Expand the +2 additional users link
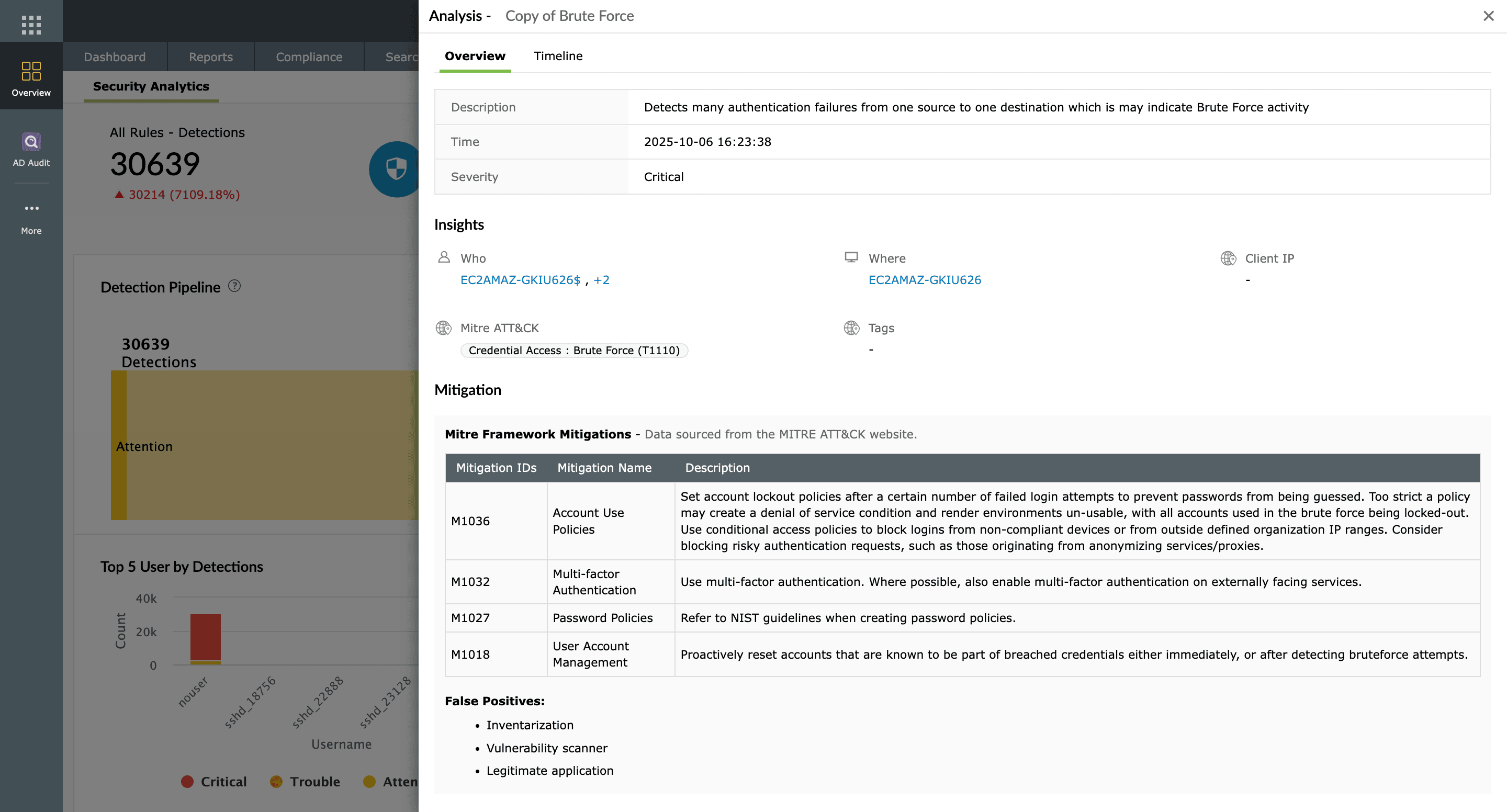Screen dimensions: 1507x812 coord(601,279)
